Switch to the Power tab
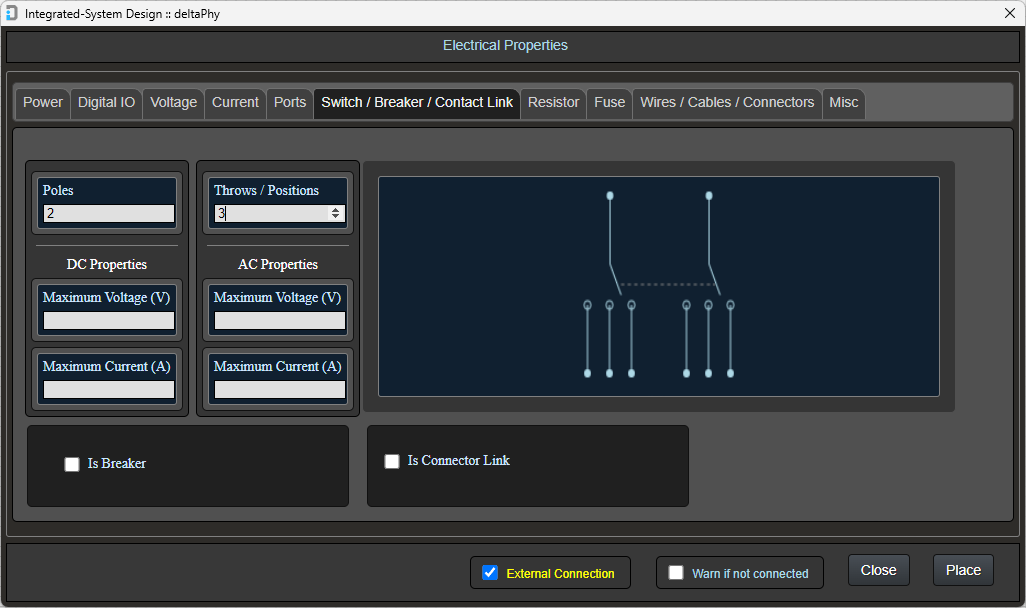The width and height of the screenshot is (1026, 608). pos(43,102)
